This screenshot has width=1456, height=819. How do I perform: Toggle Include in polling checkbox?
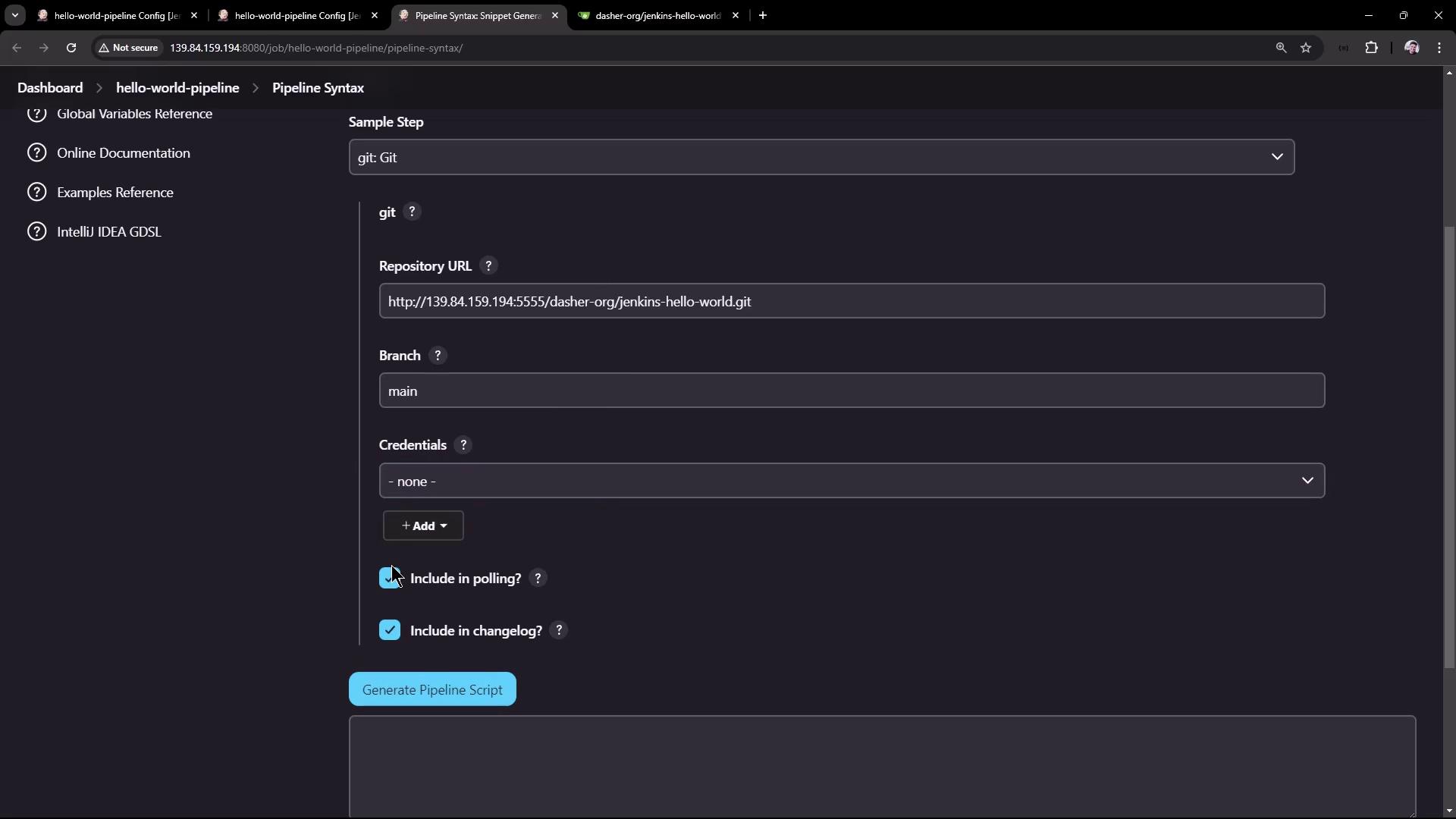pyautogui.click(x=390, y=579)
